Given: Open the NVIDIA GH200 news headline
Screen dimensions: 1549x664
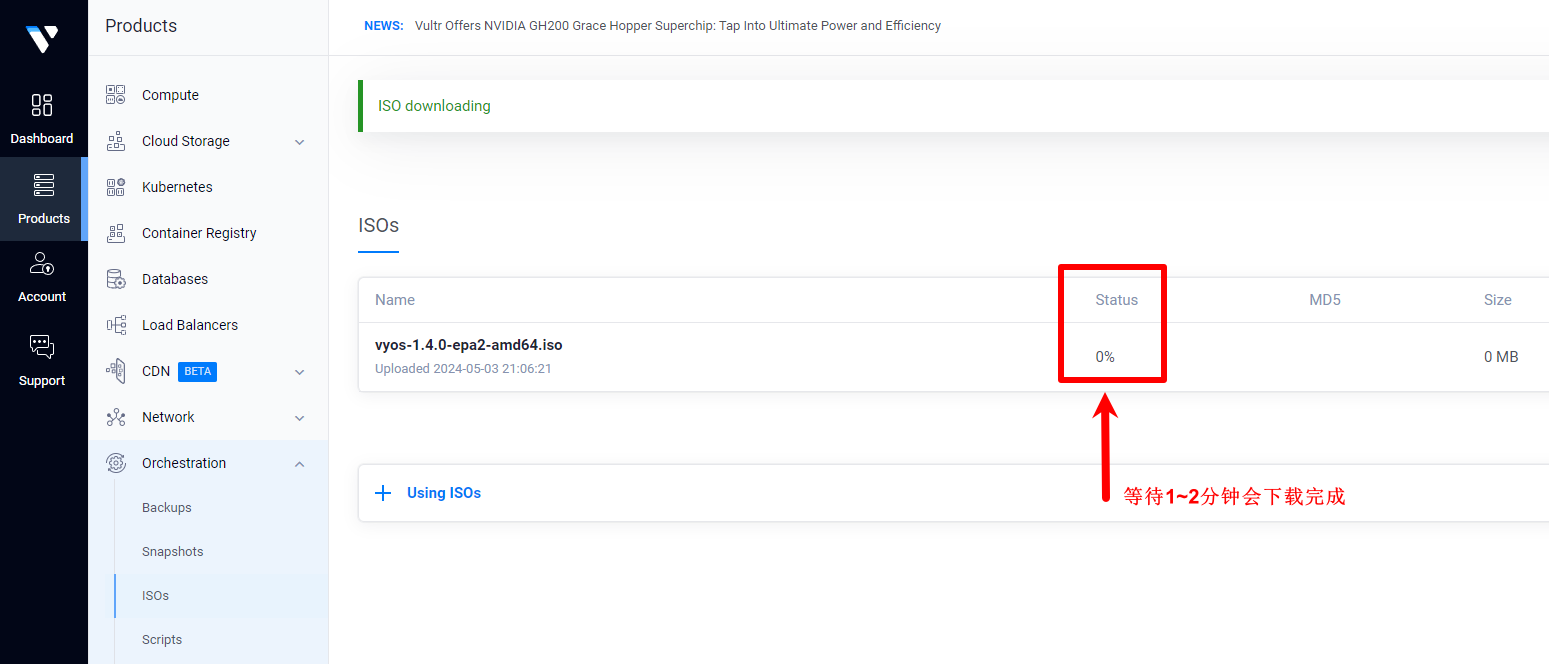Looking at the screenshot, I should (678, 26).
